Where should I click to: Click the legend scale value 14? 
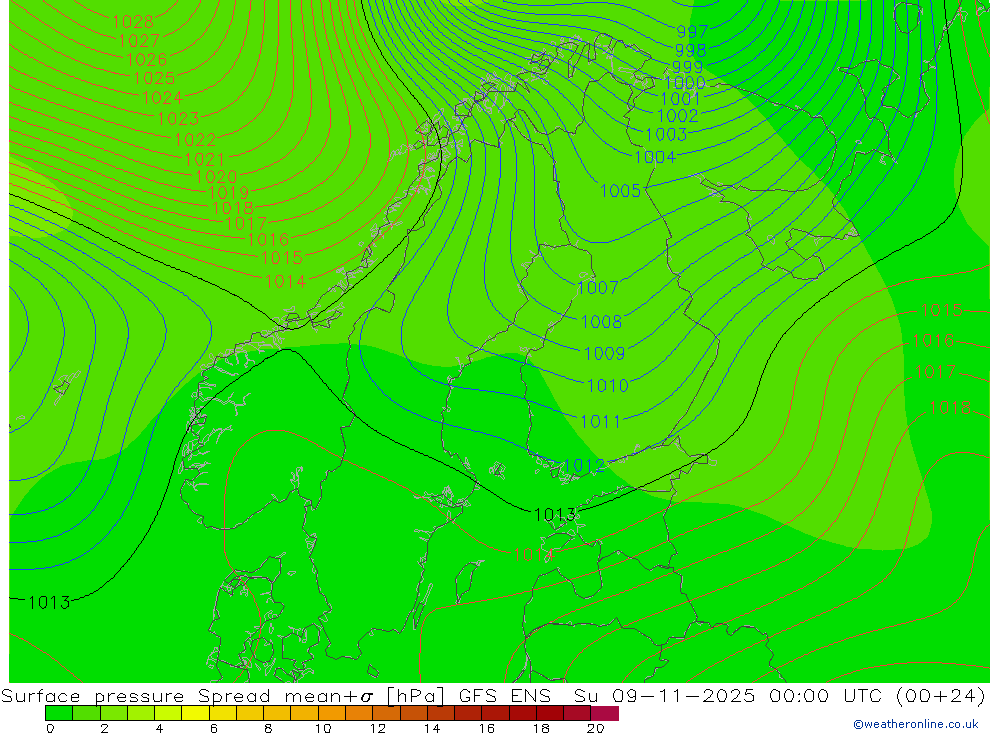pos(432,728)
